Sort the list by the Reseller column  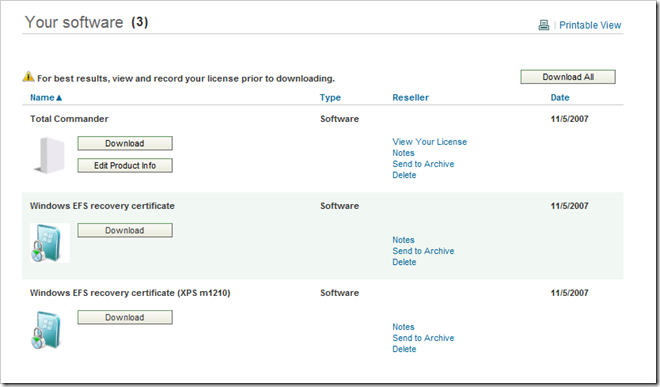pyautogui.click(x=410, y=98)
